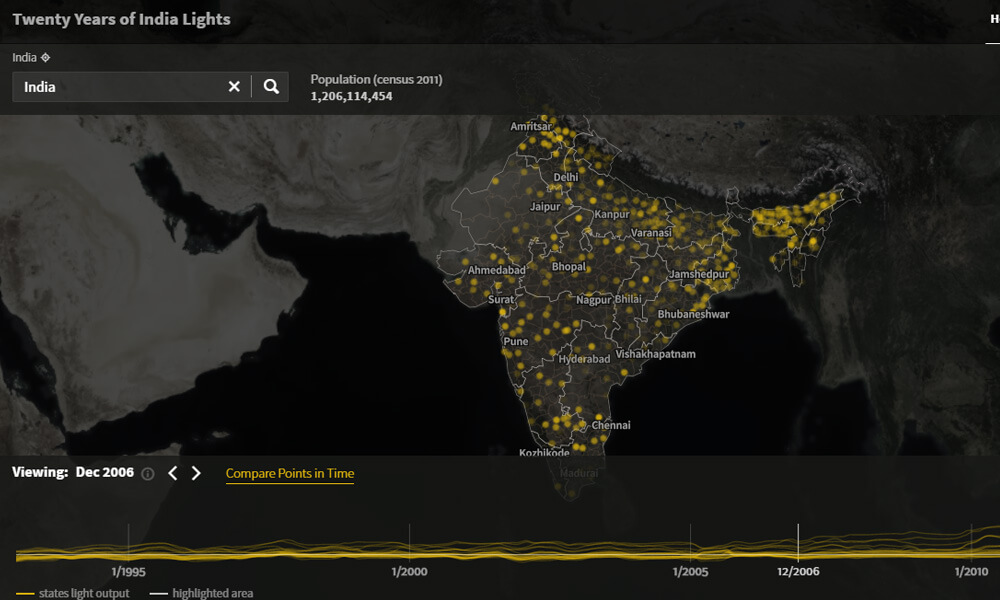This screenshot has height=600, width=1000.
Task: Click the India breadcrumb label
Action: [25, 57]
